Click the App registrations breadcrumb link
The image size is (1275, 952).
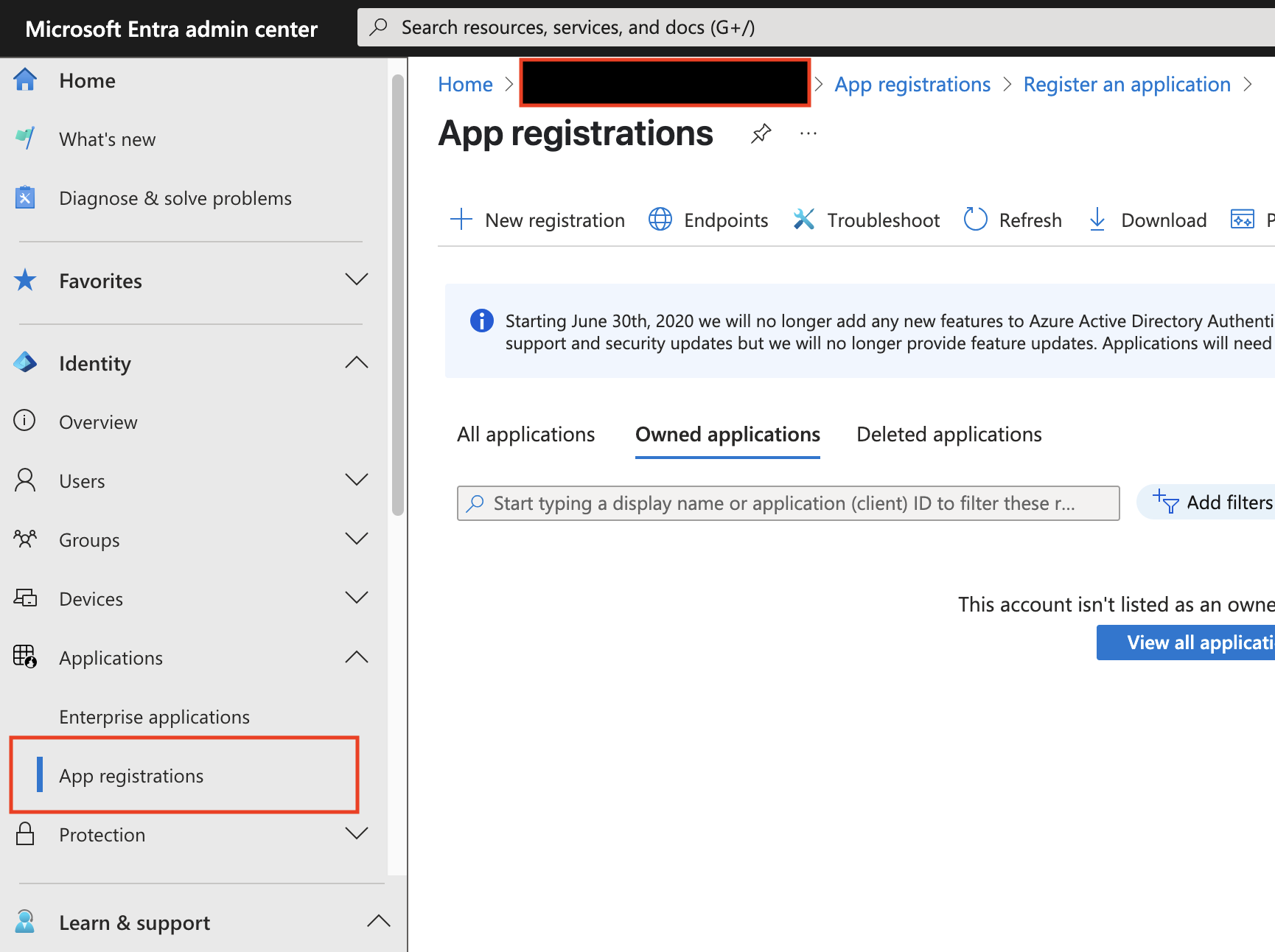(x=912, y=85)
